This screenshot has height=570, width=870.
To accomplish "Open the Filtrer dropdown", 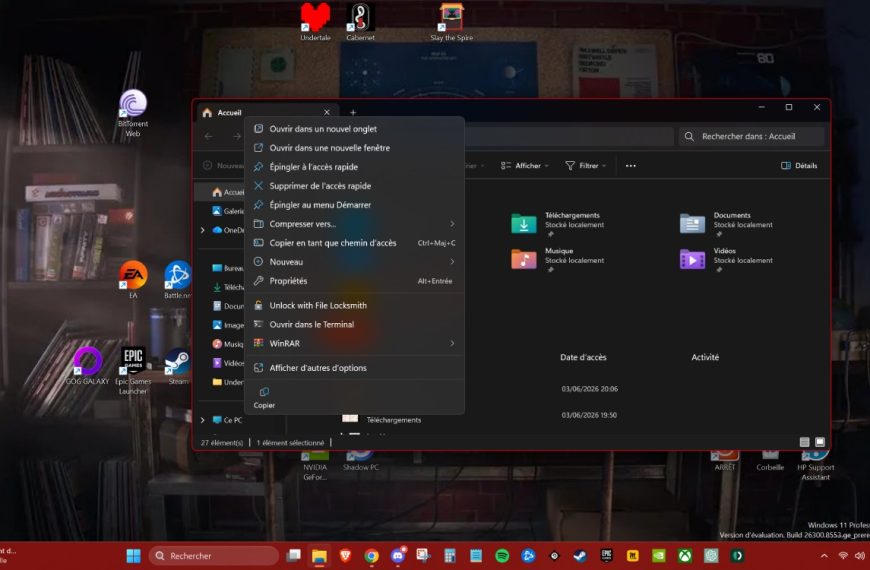I will (x=585, y=165).
